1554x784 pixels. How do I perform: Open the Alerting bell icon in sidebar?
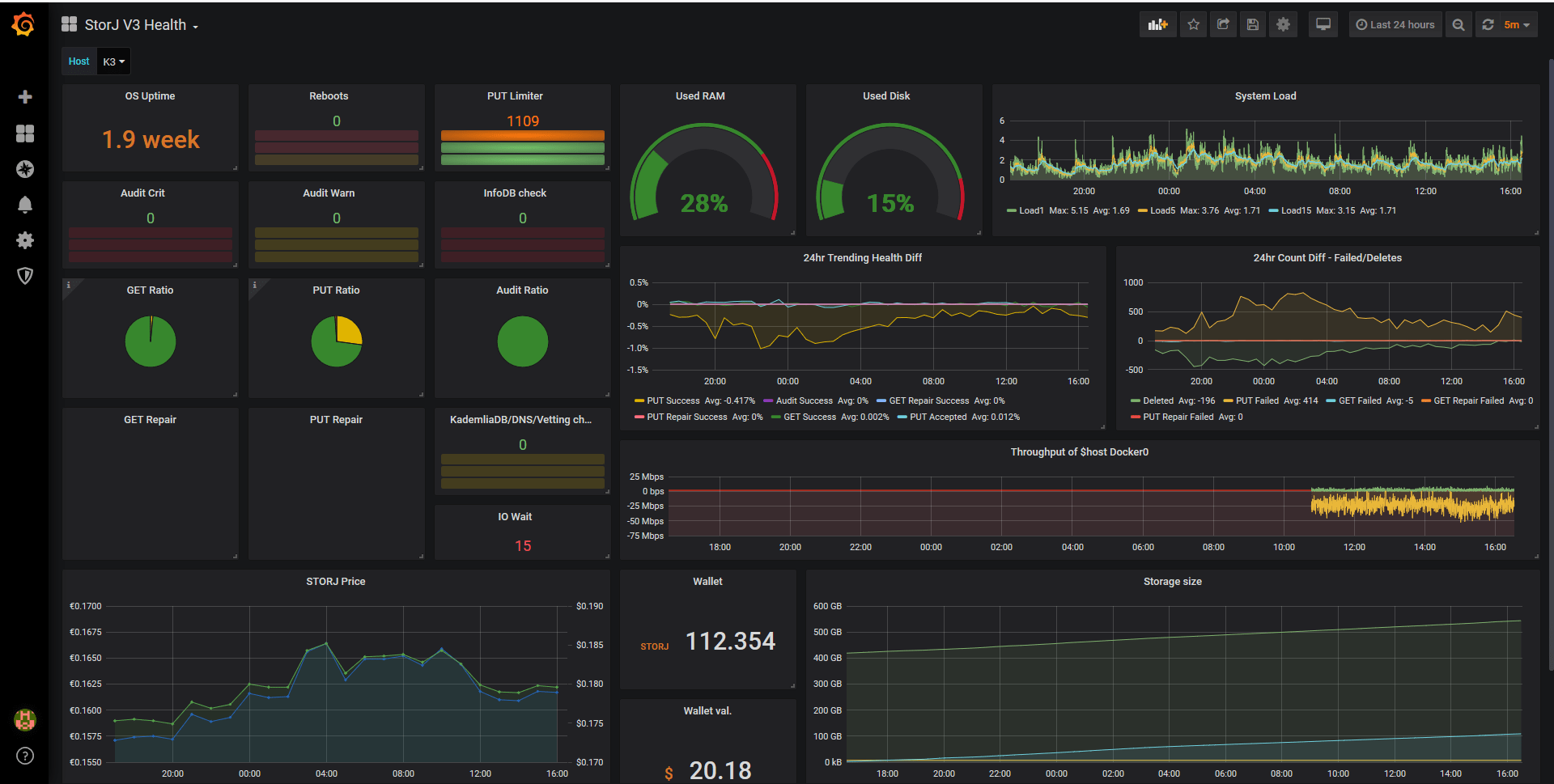pyautogui.click(x=25, y=205)
